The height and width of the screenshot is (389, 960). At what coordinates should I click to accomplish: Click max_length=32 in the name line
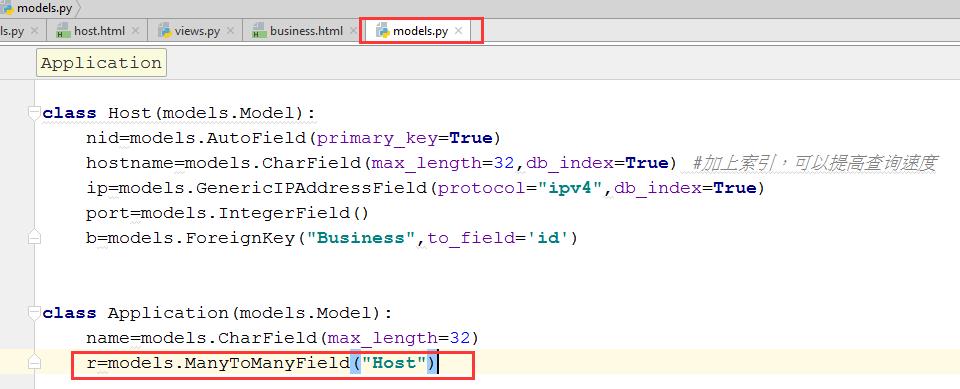point(399,338)
